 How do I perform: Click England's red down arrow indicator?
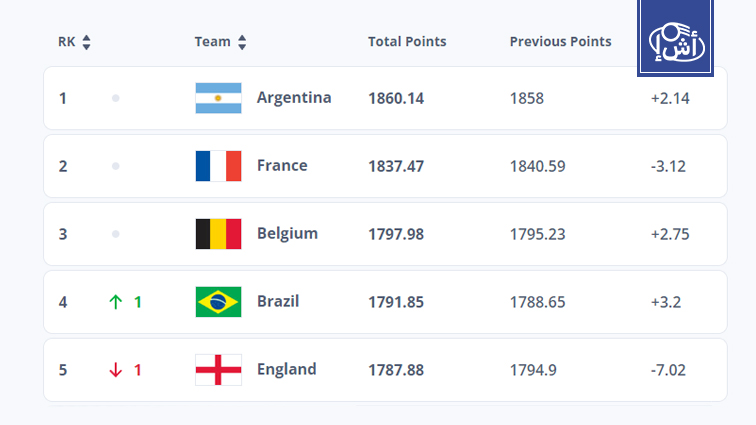(x=115, y=370)
